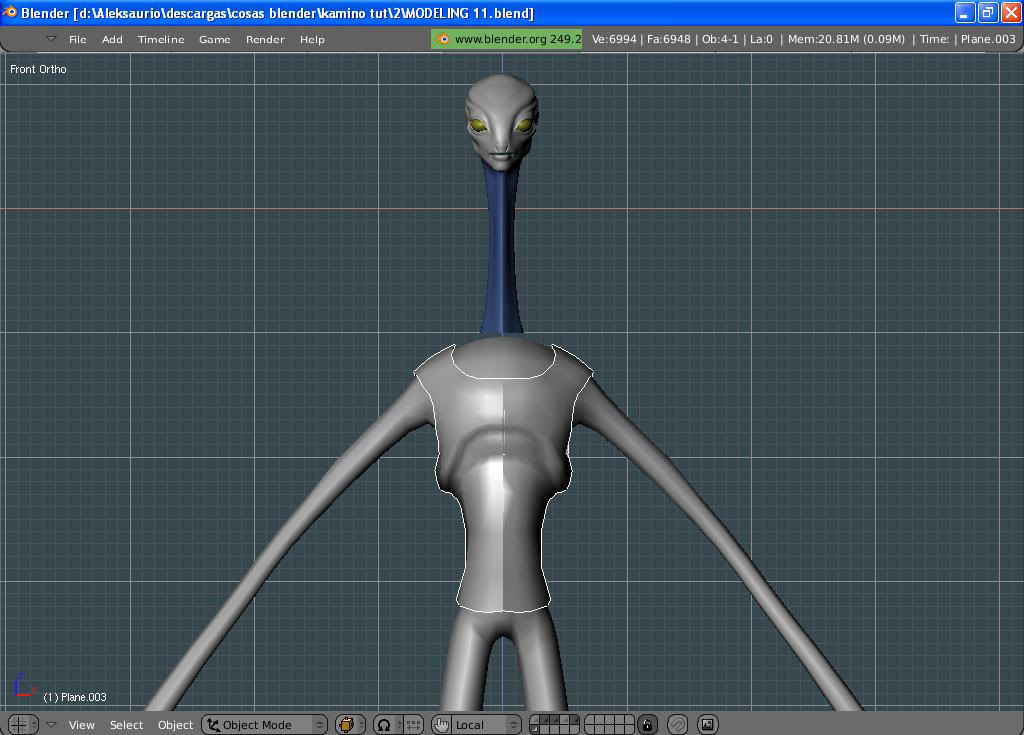
Task: Open the Render menu
Action: coord(265,39)
